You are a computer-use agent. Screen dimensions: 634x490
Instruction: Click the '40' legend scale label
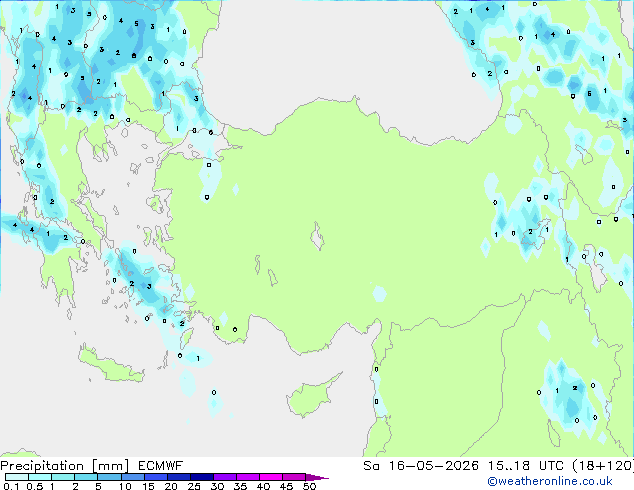tap(263, 486)
